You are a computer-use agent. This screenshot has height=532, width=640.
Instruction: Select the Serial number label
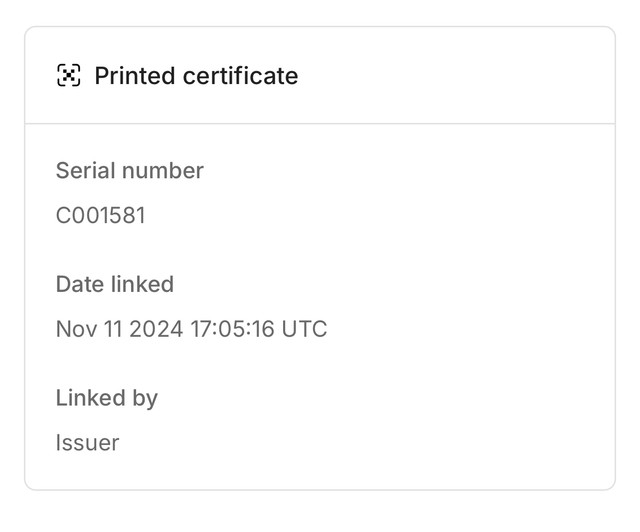130,170
